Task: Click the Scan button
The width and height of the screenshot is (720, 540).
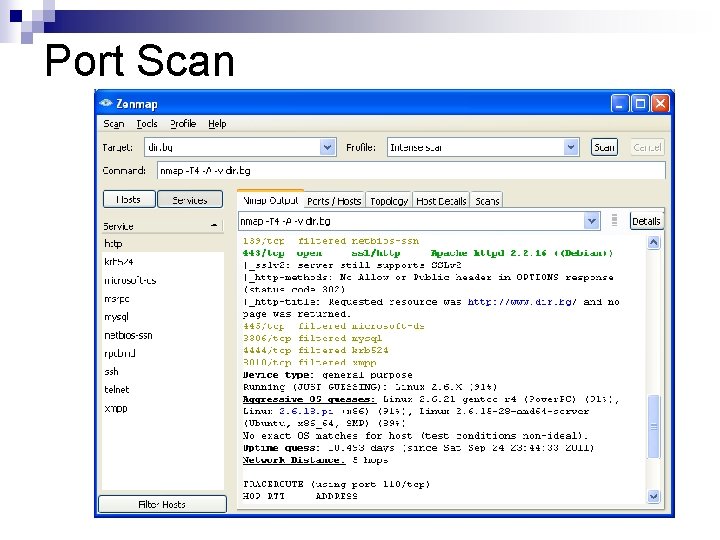Action: pyautogui.click(x=604, y=147)
